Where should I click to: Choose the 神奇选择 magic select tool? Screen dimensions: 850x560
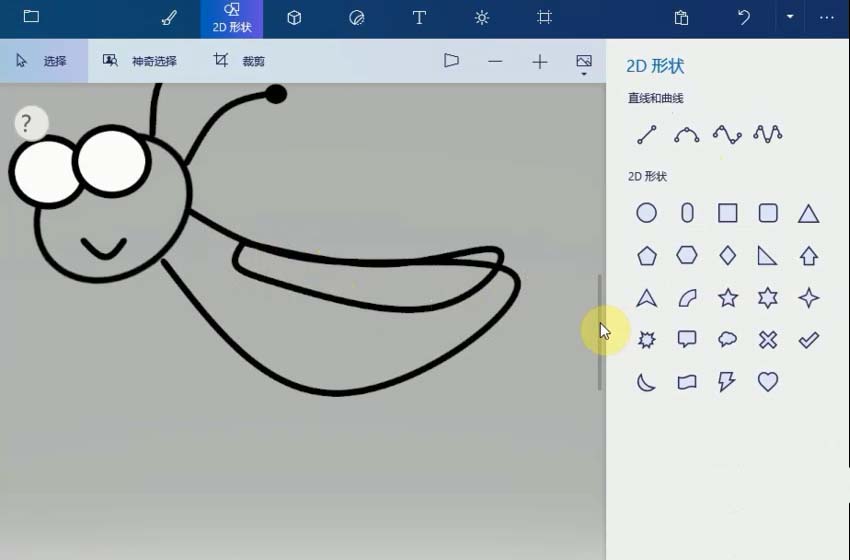(140, 61)
